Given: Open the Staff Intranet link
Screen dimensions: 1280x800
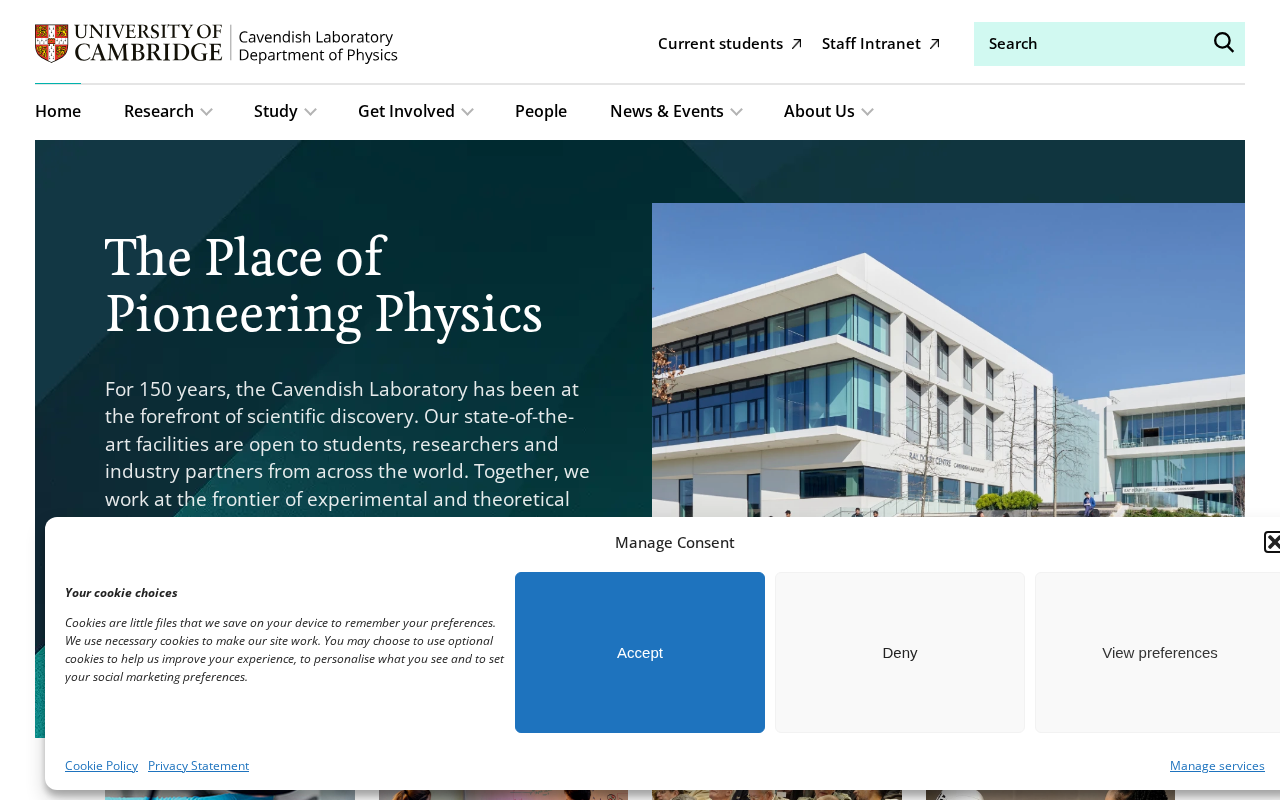Looking at the screenshot, I should [881, 43].
